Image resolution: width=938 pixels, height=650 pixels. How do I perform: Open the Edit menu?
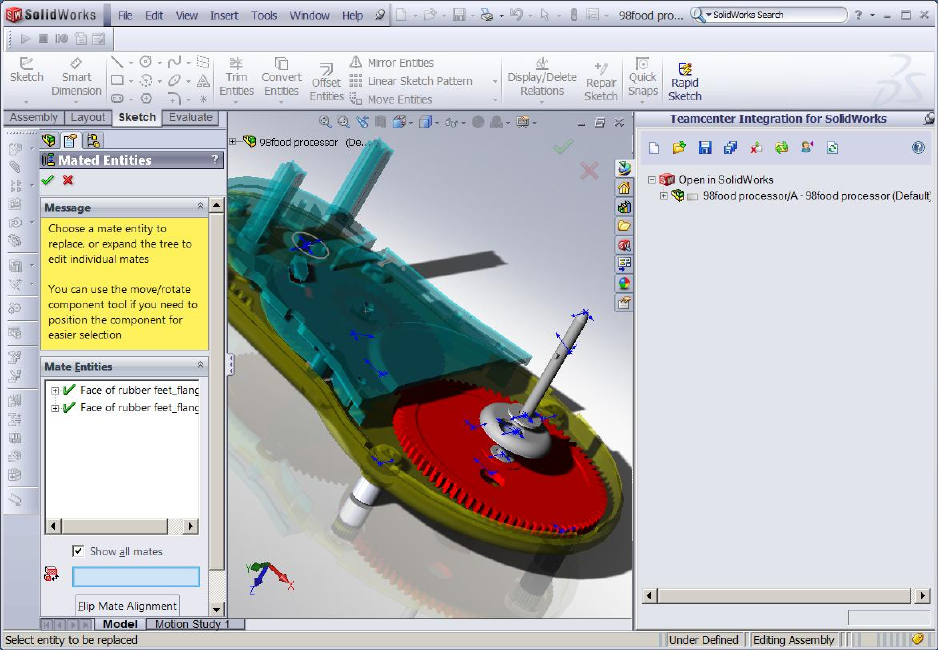tap(154, 16)
